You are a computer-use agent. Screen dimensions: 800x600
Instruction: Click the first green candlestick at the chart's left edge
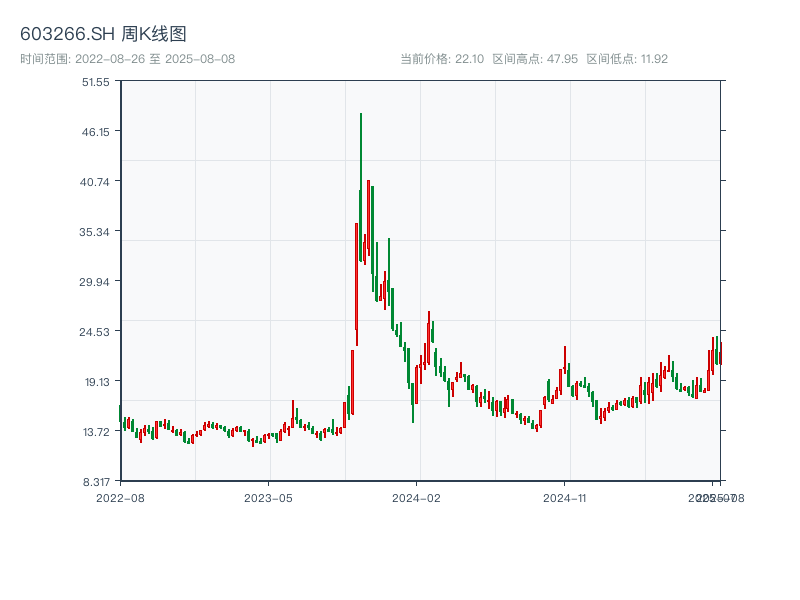pyautogui.click(x=120, y=413)
